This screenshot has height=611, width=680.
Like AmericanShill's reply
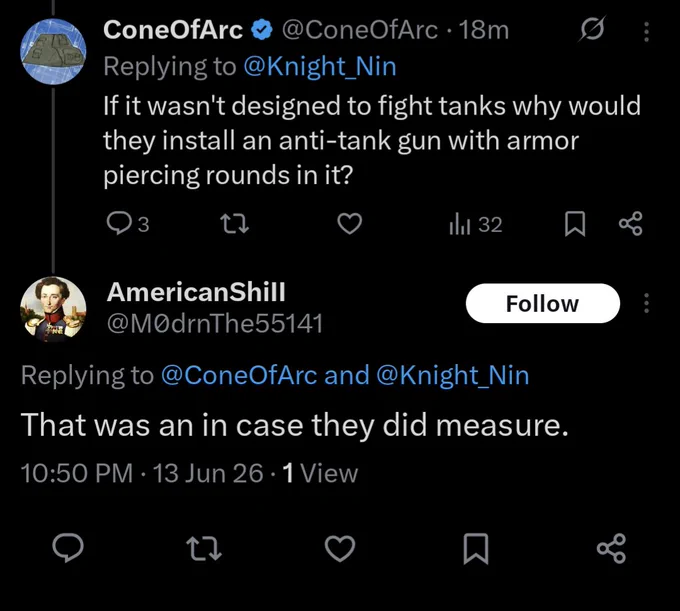point(340,549)
